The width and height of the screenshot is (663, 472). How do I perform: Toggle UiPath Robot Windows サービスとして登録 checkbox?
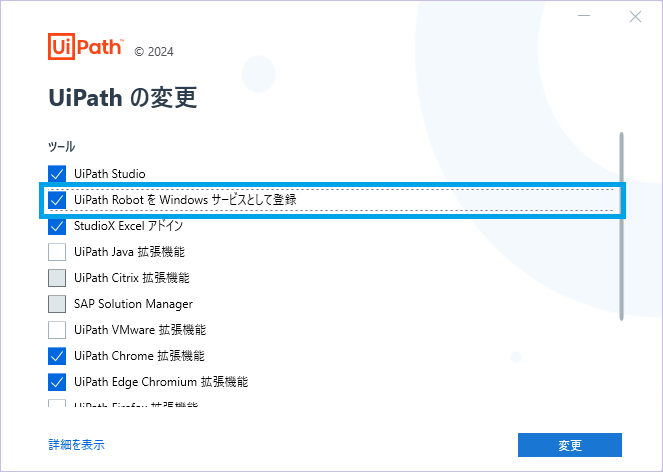pos(57,200)
